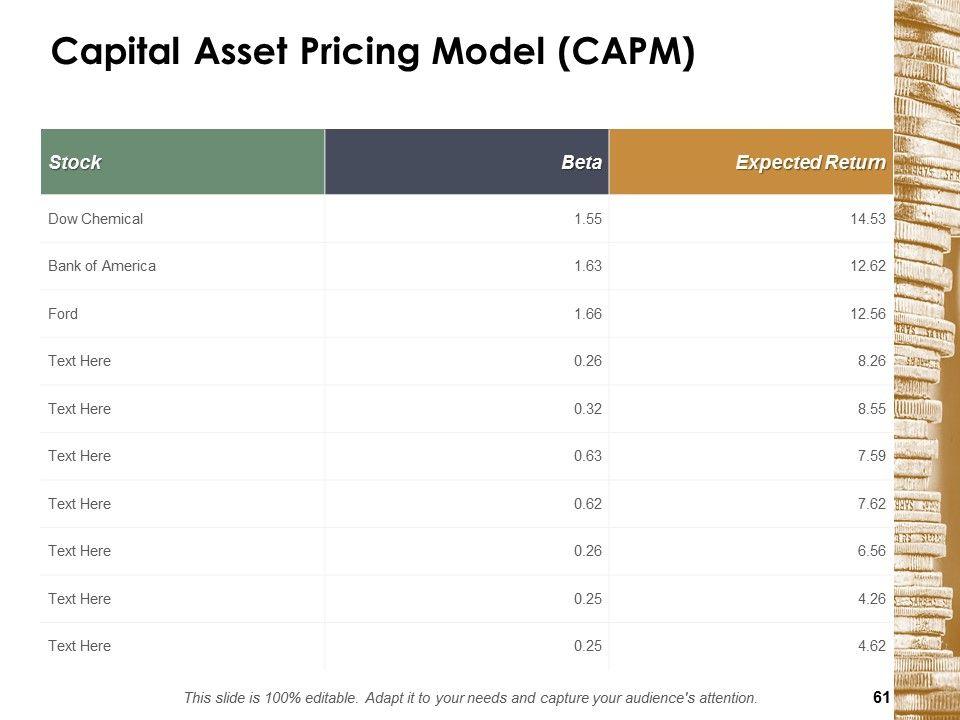The image size is (960, 720).
Task: Click the slide number 61
Action: [881, 697]
